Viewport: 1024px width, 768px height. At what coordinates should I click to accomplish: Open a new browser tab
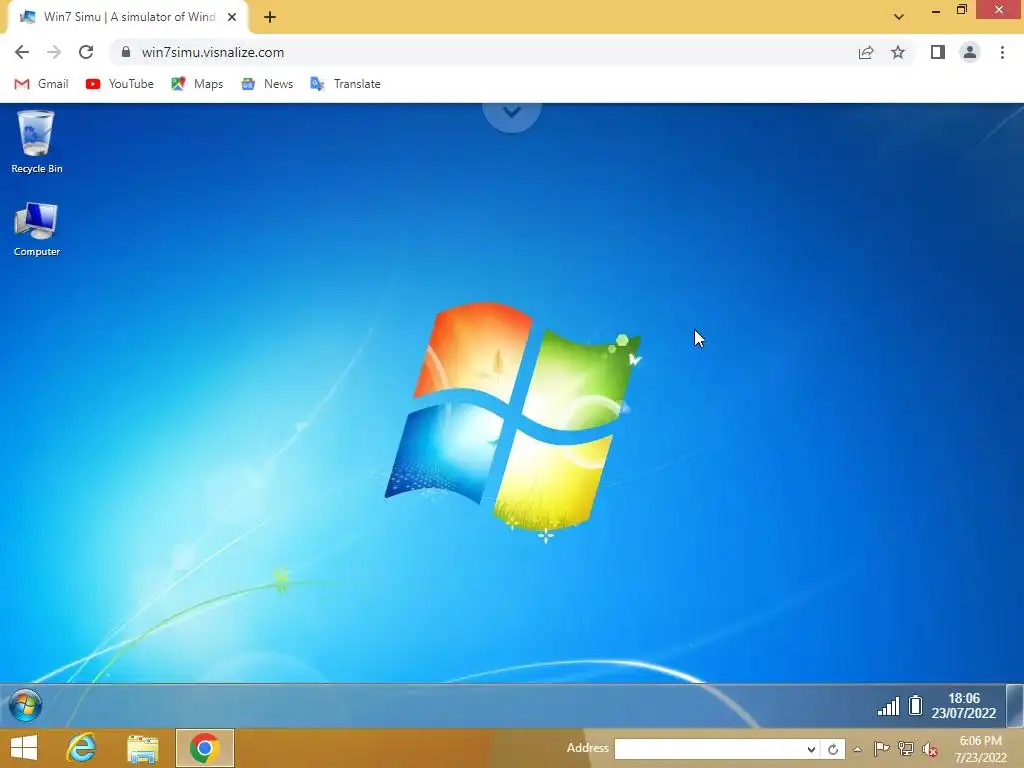(270, 17)
